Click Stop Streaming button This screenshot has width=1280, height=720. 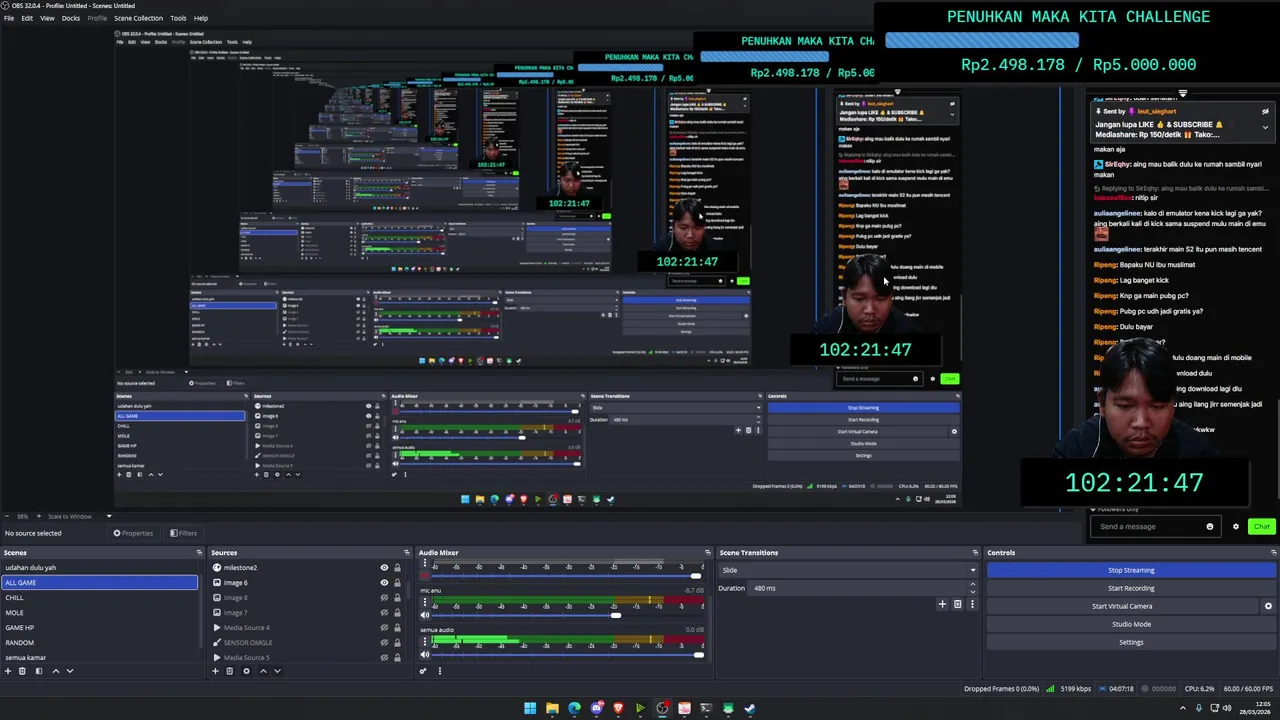pos(1131,570)
